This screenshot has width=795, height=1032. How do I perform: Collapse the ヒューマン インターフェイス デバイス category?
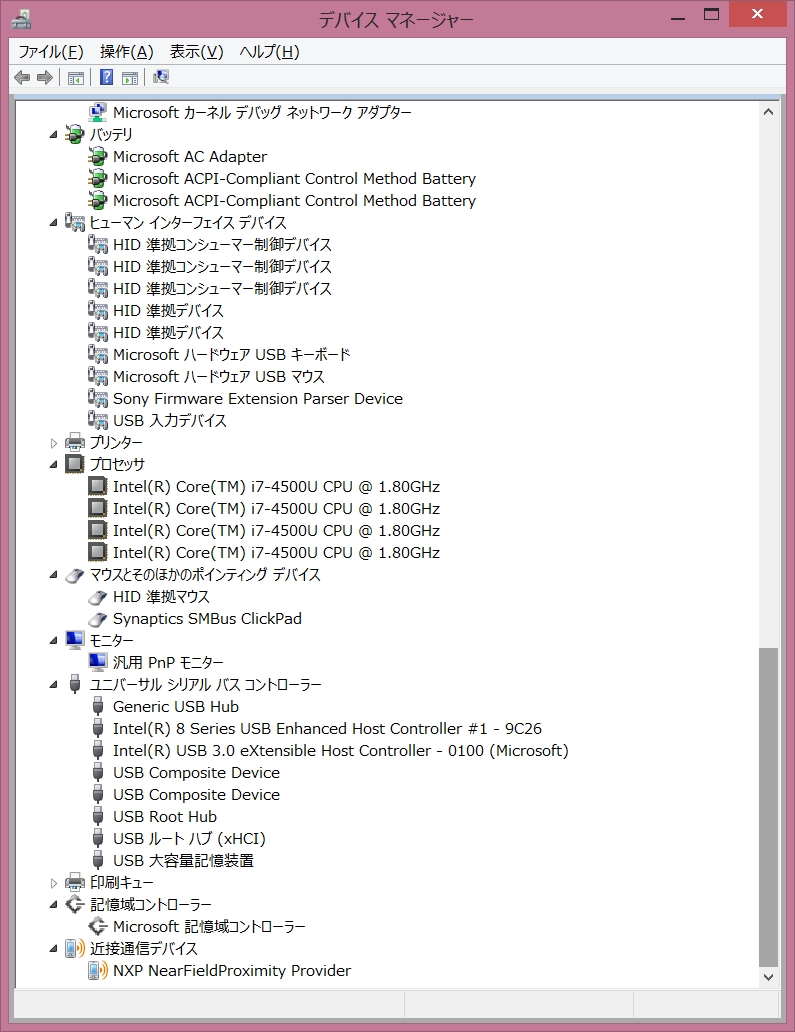click(x=54, y=222)
